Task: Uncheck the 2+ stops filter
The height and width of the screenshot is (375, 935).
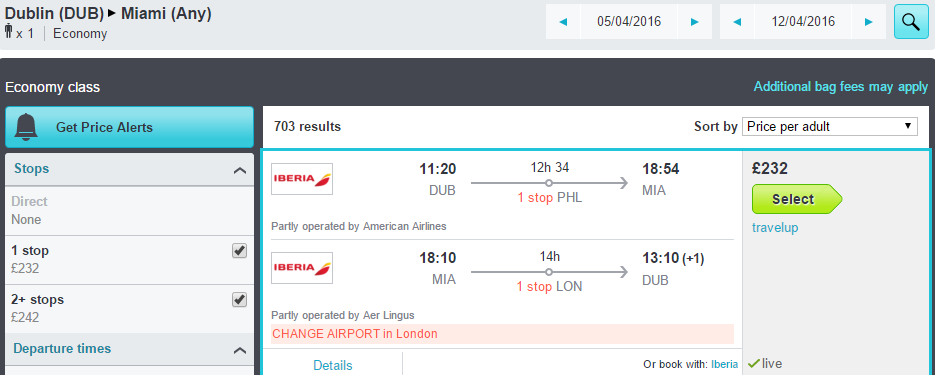Action: [239, 299]
